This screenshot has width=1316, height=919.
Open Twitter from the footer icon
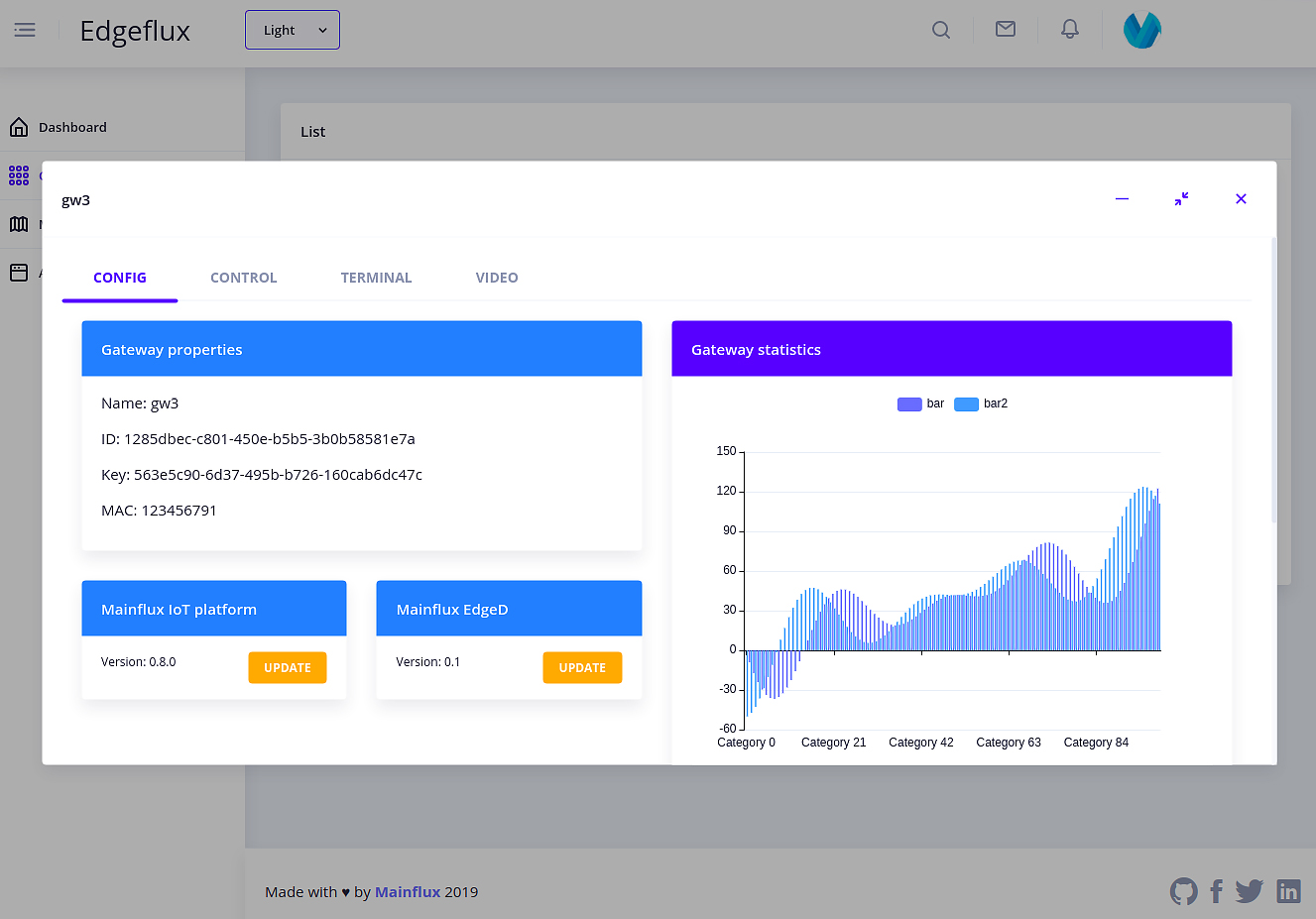point(1249,891)
